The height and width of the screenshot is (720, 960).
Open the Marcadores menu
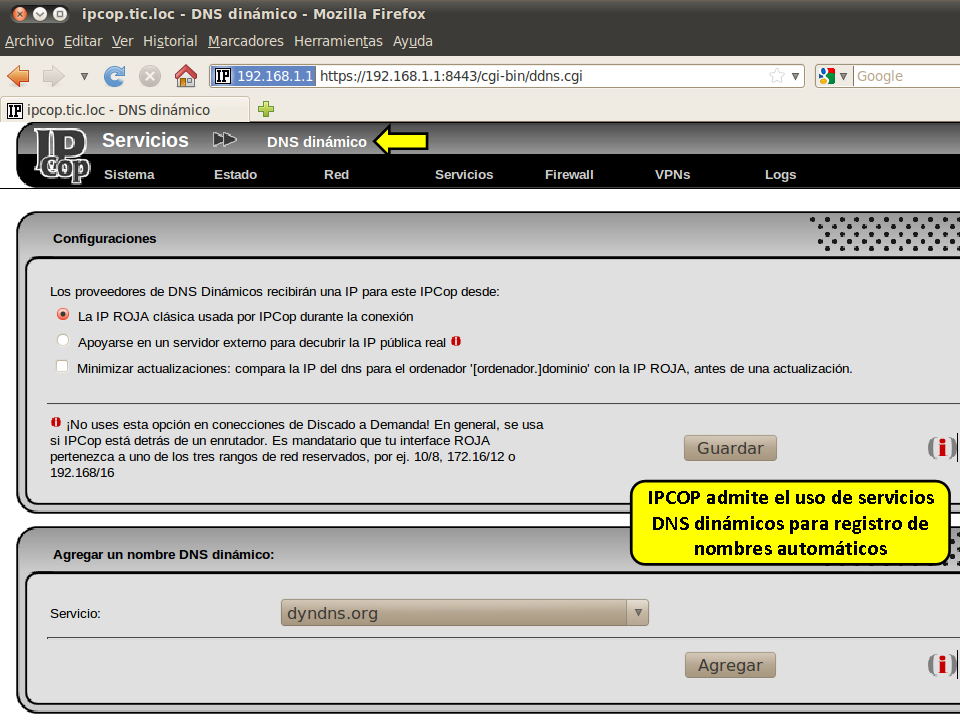click(245, 41)
